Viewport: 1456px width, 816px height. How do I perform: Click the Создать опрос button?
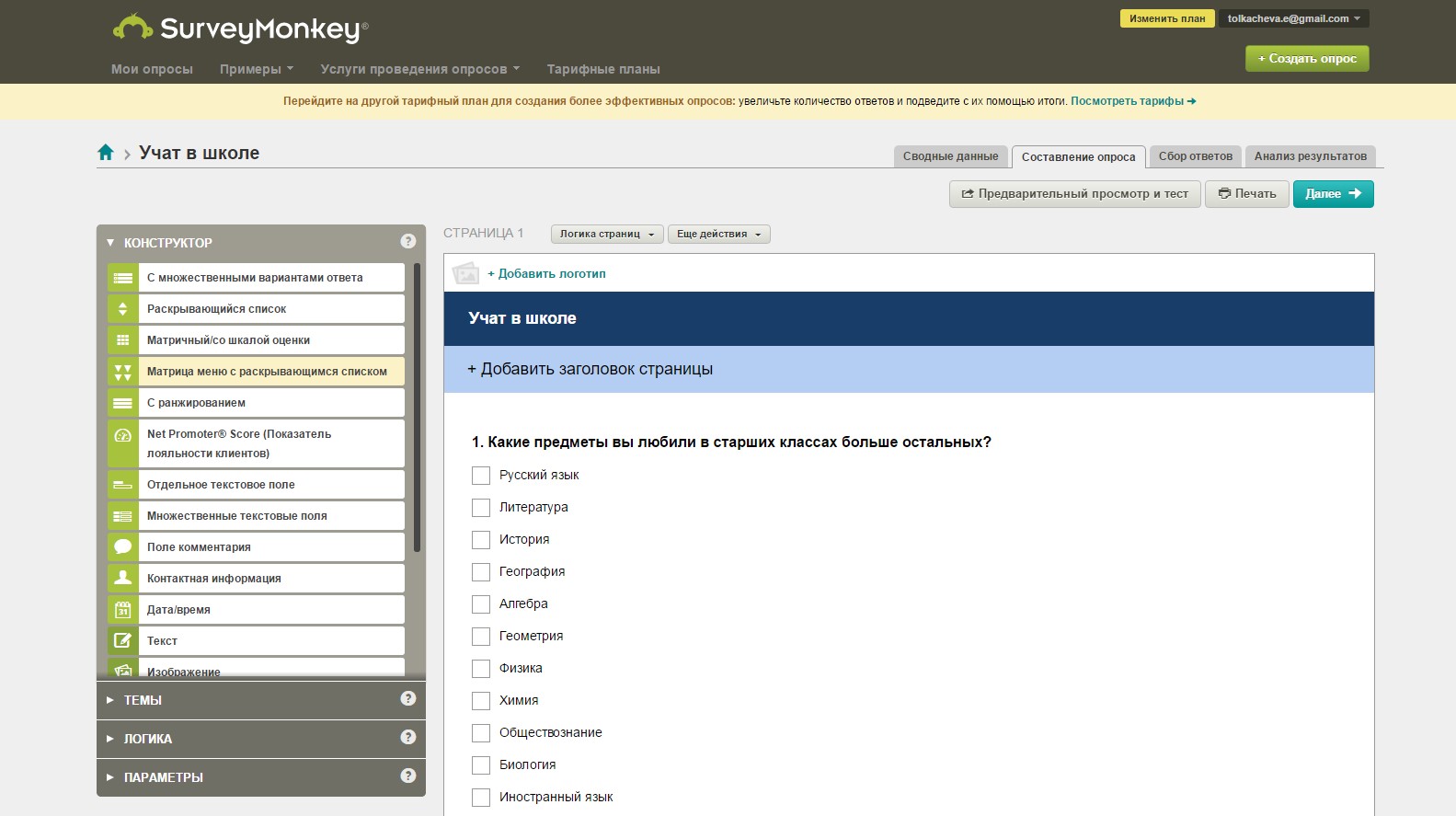(1307, 59)
